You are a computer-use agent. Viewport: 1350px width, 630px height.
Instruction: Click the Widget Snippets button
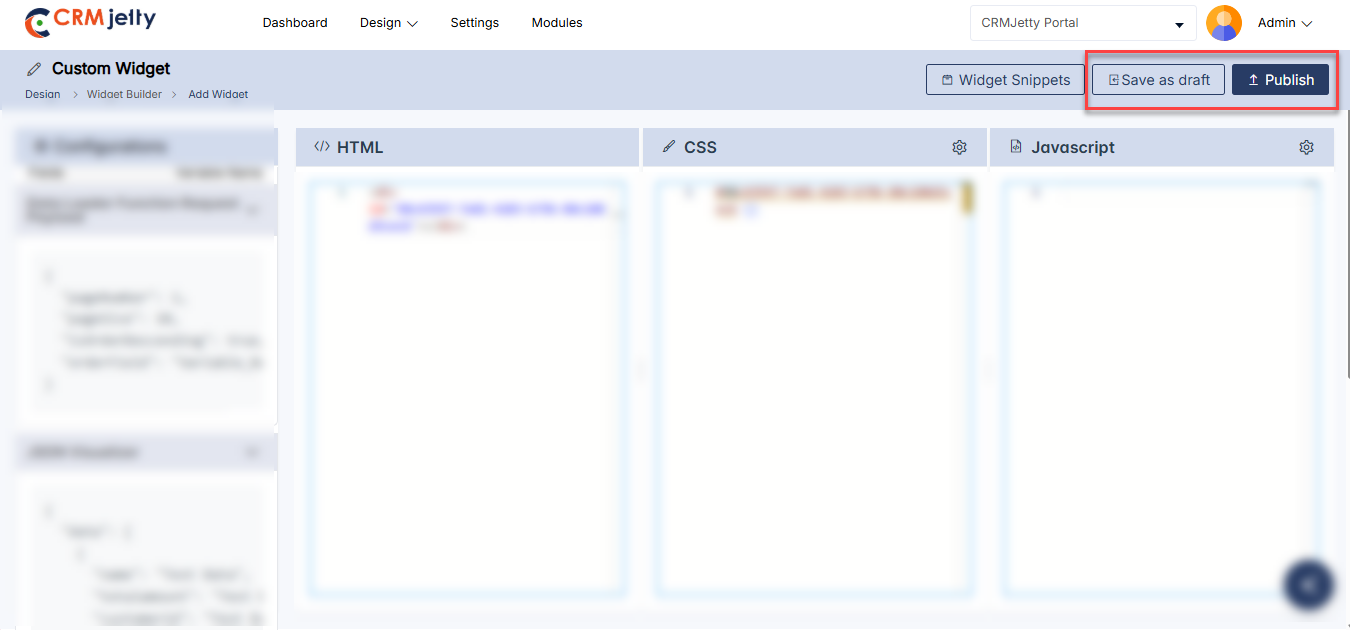point(1004,80)
